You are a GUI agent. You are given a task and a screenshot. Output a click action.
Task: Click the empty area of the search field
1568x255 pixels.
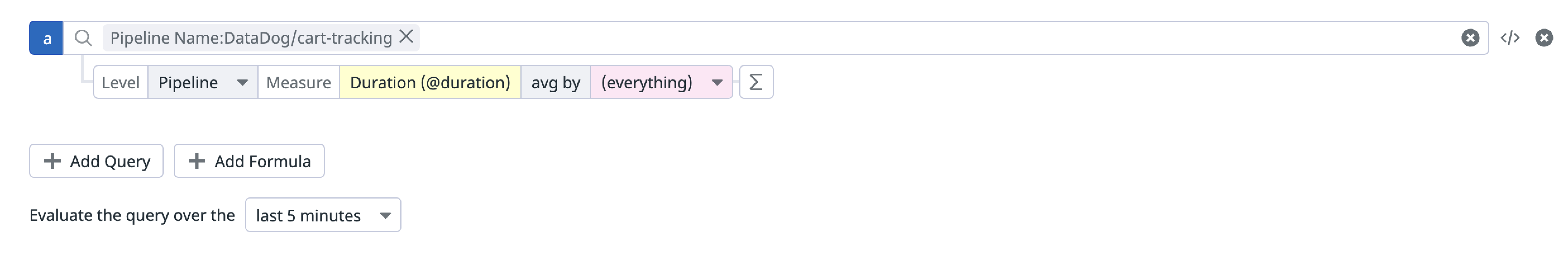[937, 38]
